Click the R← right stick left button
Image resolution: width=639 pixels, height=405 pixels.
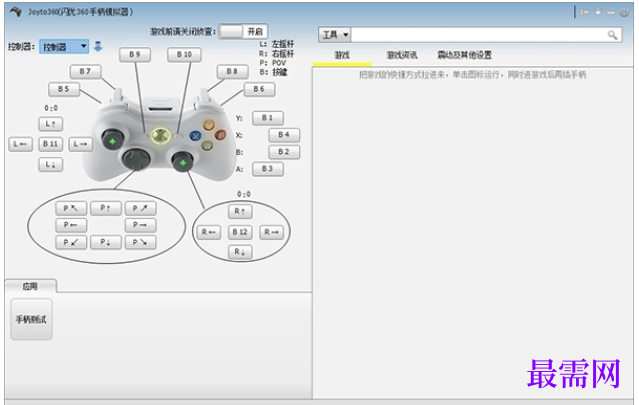209,232
